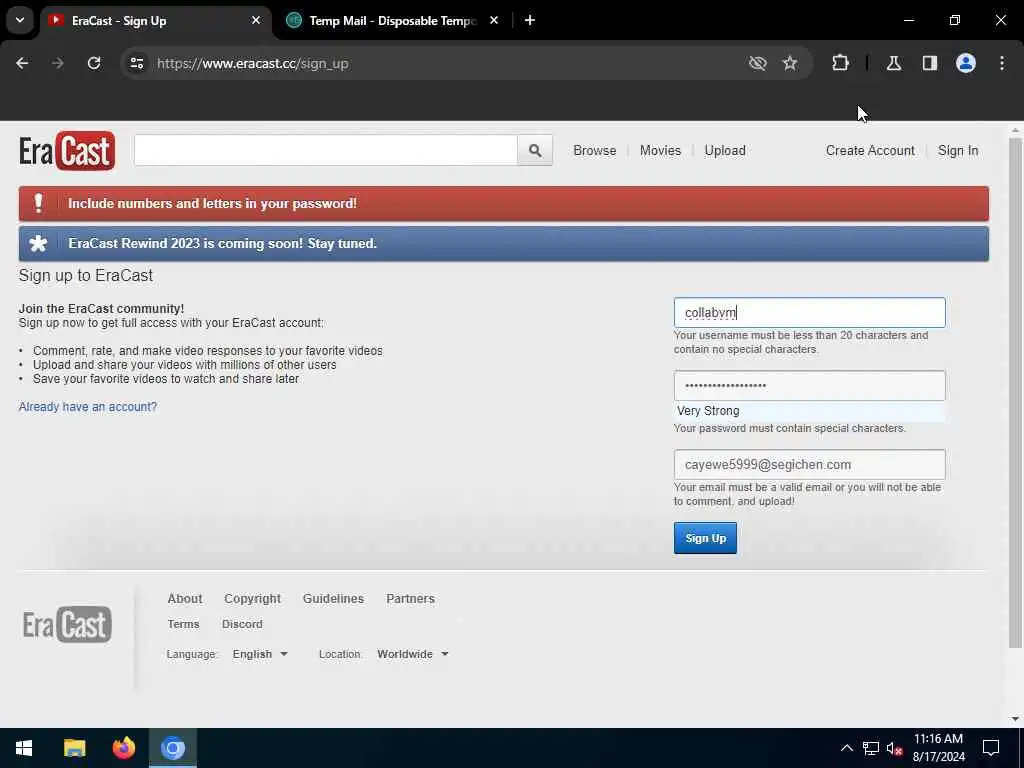Image resolution: width=1024 pixels, height=768 pixels.
Task: Launch Firefox from the taskbar
Action: [123, 748]
